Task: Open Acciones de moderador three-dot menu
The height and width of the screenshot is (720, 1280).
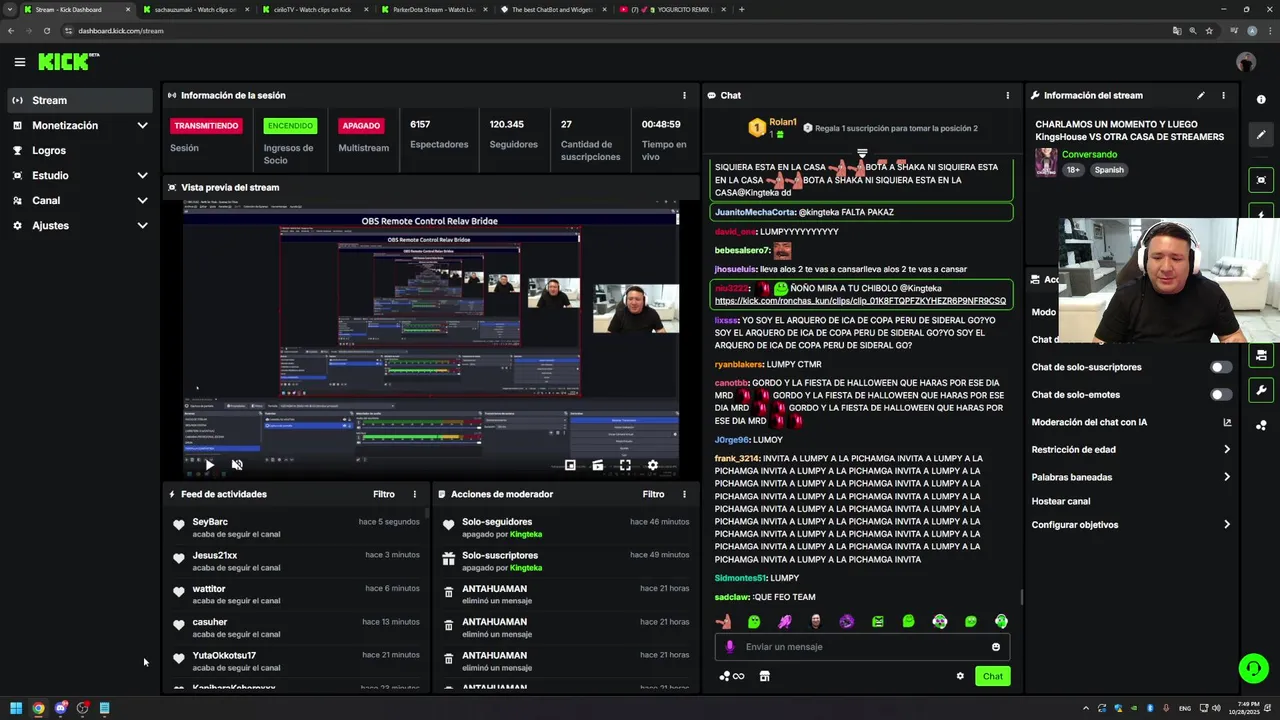Action: tap(684, 494)
